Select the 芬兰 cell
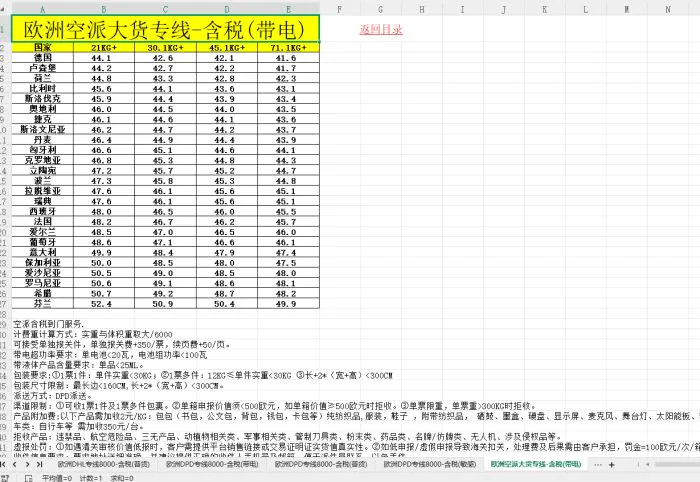700x482 pixels. (42, 304)
